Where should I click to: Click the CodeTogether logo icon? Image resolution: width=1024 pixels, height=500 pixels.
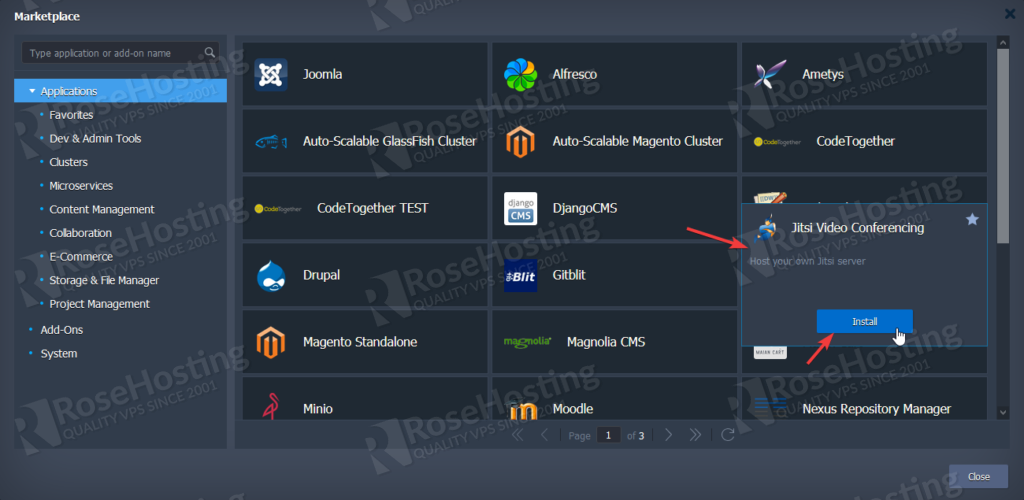(x=777, y=142)
